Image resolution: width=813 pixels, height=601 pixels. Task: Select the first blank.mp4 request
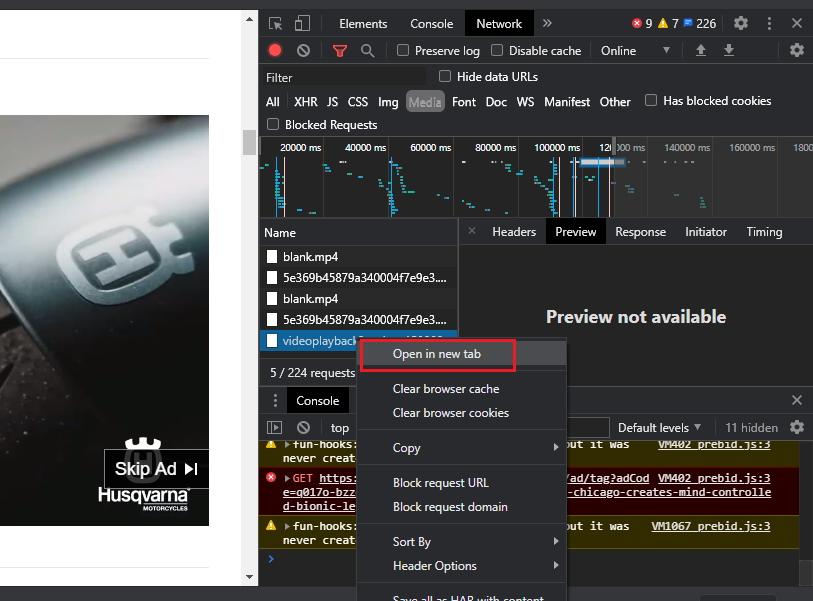[x=358, y=257]
